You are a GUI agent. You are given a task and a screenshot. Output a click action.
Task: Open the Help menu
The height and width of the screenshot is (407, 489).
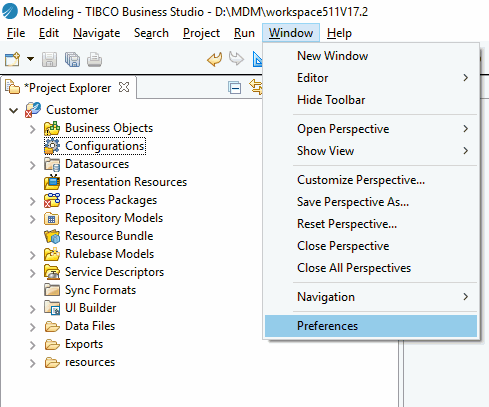(339, 33)
